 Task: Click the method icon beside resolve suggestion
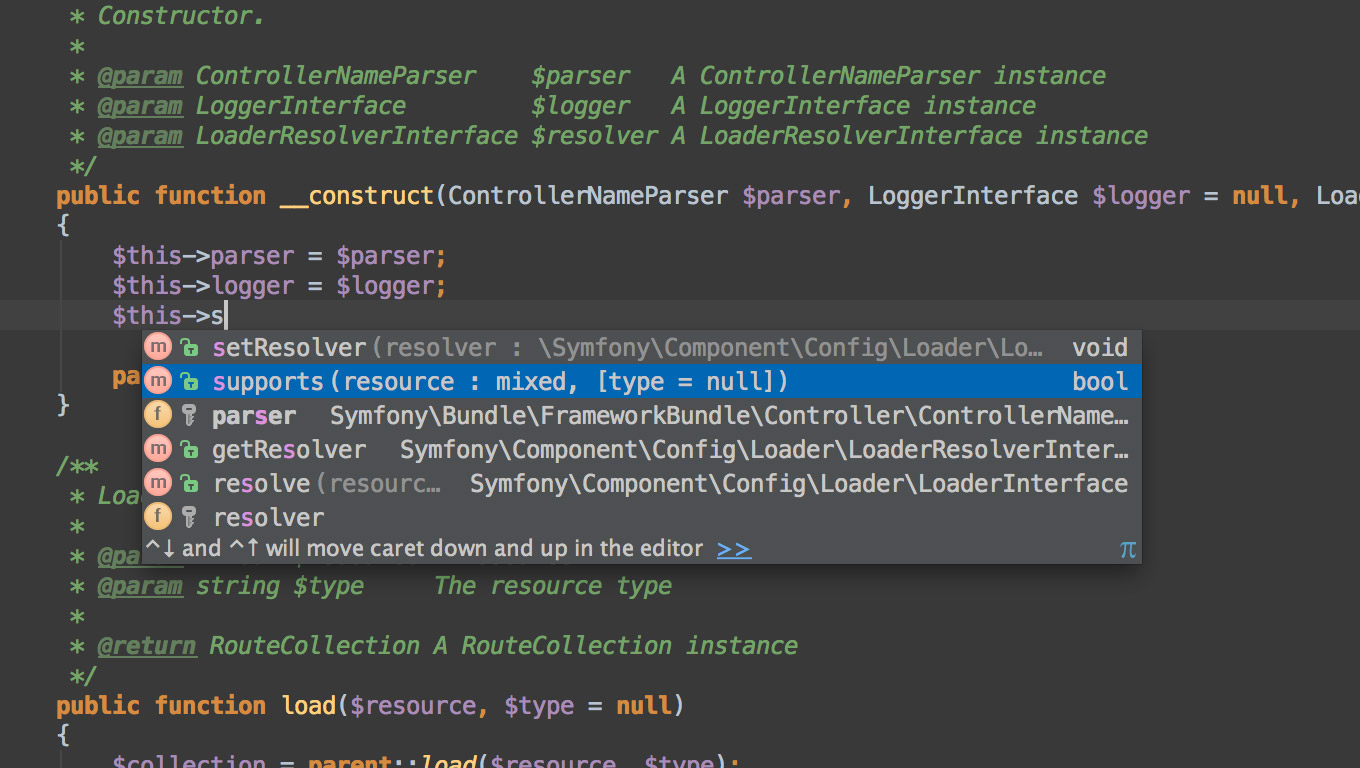click(x=158, y=483)
